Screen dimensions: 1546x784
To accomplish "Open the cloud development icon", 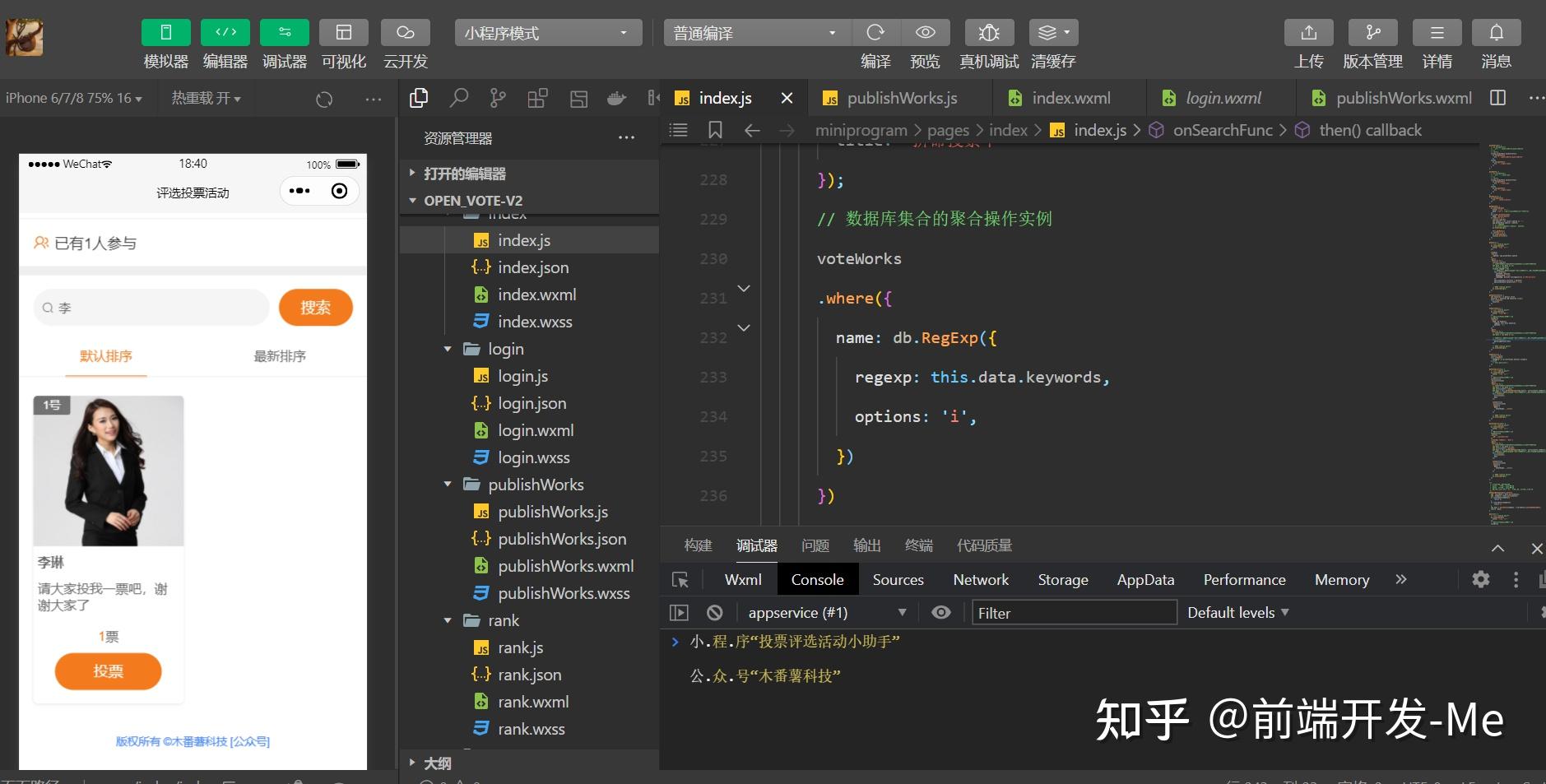I will pos(405,32).
